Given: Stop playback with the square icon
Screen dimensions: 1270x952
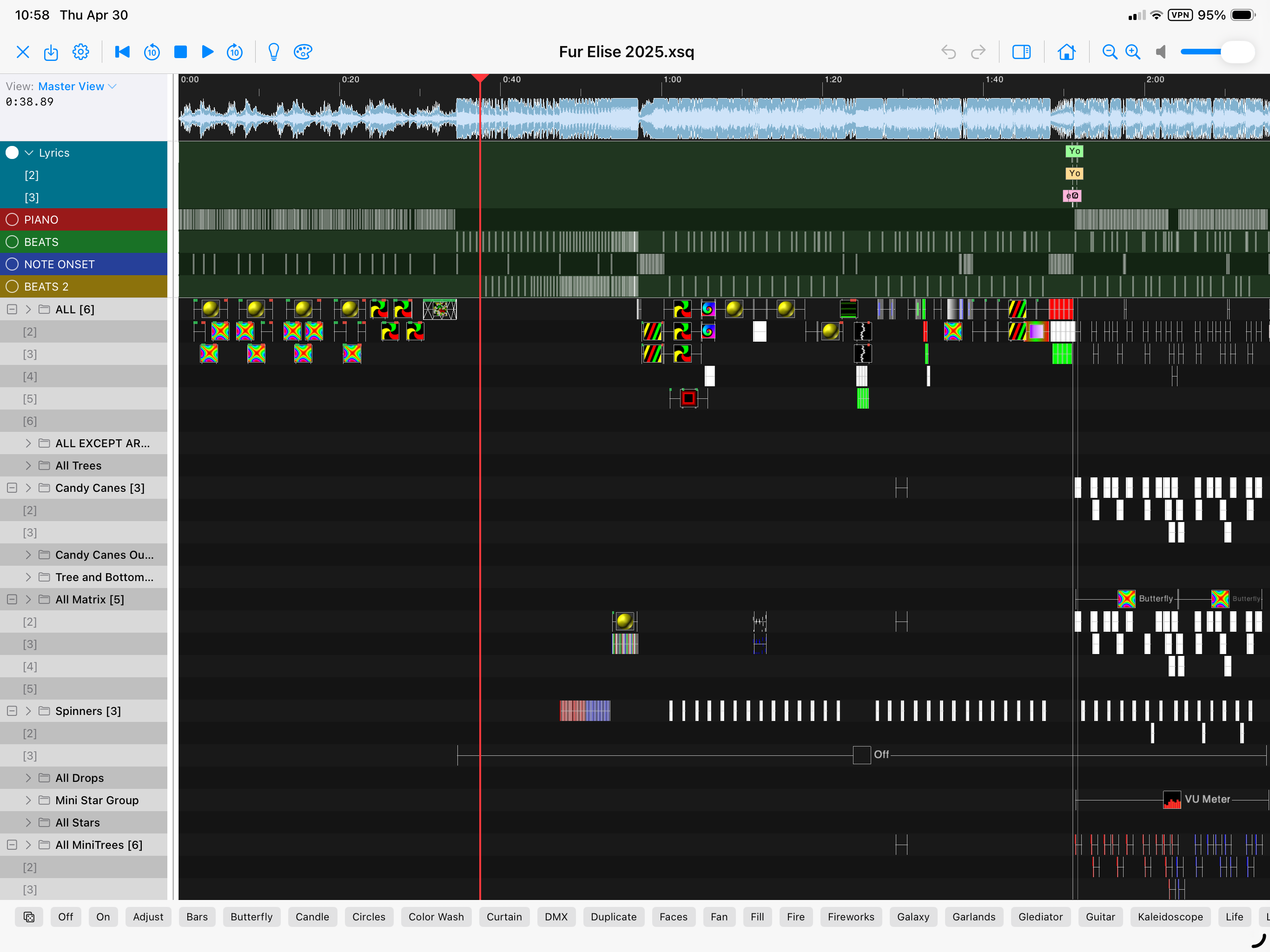Looking at the screenshot, I should (180, 52).
